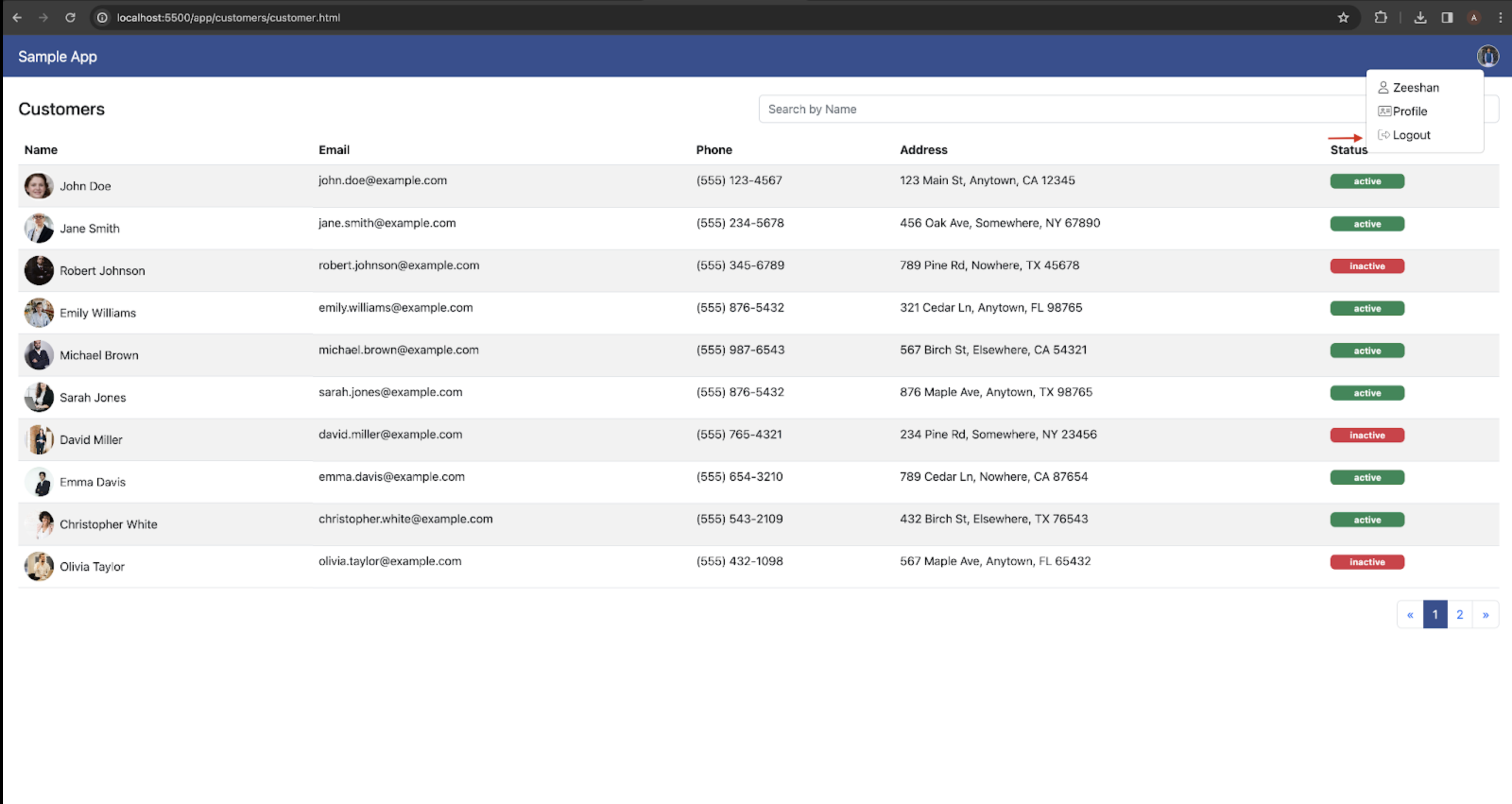Click the site information icon in the address bar
The height and width of the screenshot is (804, 1512).
[x=102, y=17]
